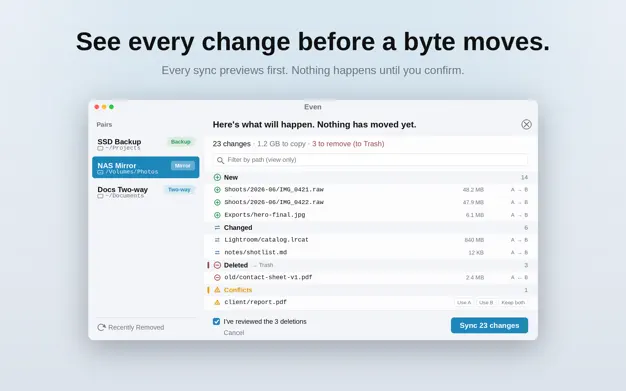Click the Two-way badge
Screen dimensions: 626x391
coord(179,190)
